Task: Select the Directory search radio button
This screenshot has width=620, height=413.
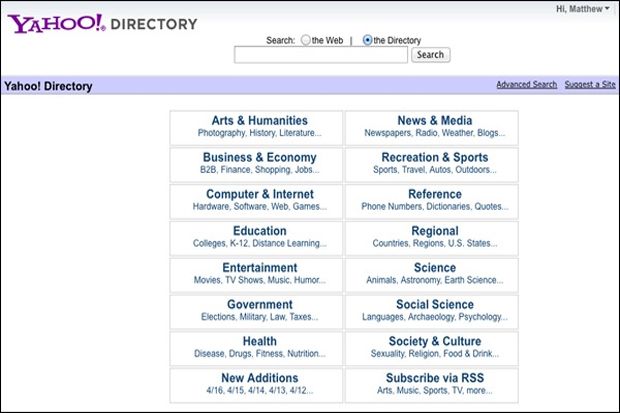Action: tap(367, 40)
